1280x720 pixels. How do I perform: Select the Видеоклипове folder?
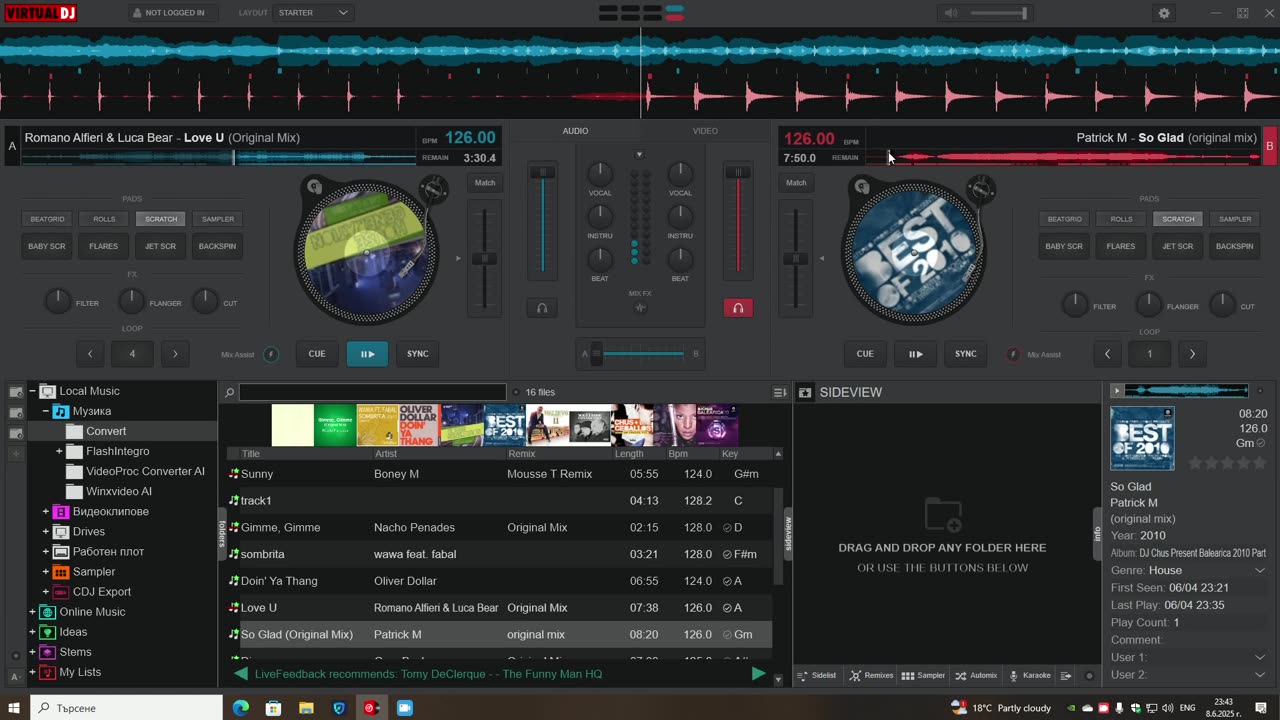click(x=110, y=511)
